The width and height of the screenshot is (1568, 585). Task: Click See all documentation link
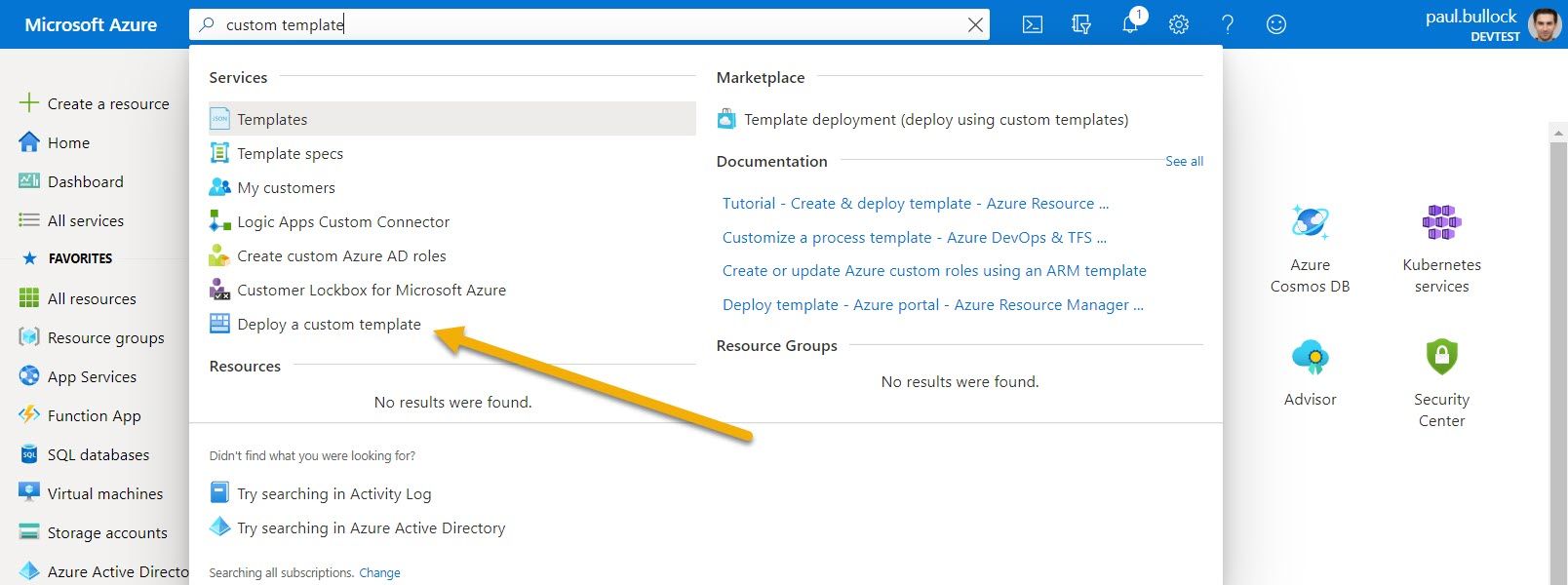(x=1184, y=162)
